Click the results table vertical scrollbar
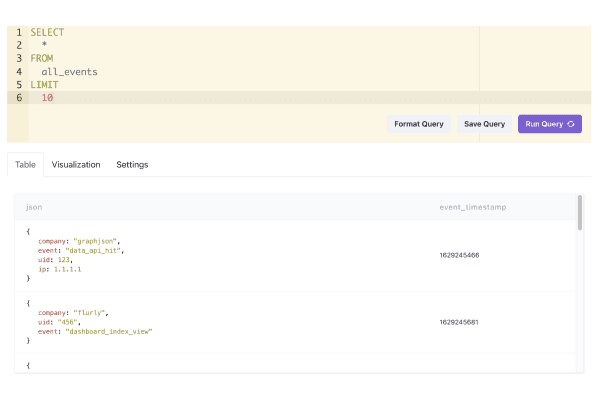This screenshot has height=400, width=600. click(579, 212)
